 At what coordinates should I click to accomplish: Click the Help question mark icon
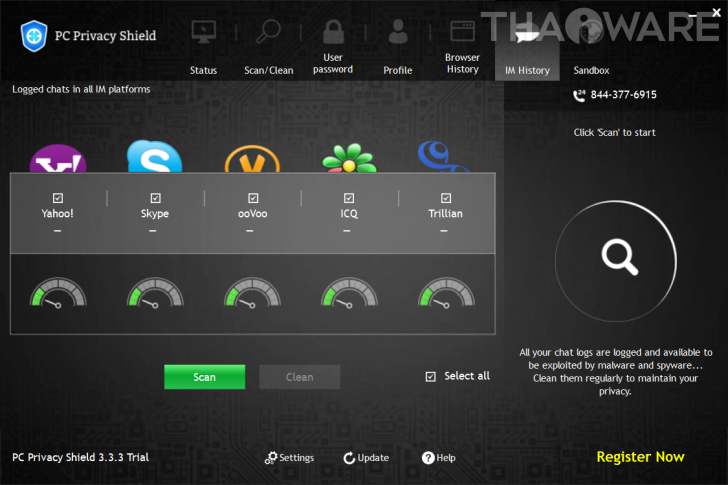coord(428,458)
